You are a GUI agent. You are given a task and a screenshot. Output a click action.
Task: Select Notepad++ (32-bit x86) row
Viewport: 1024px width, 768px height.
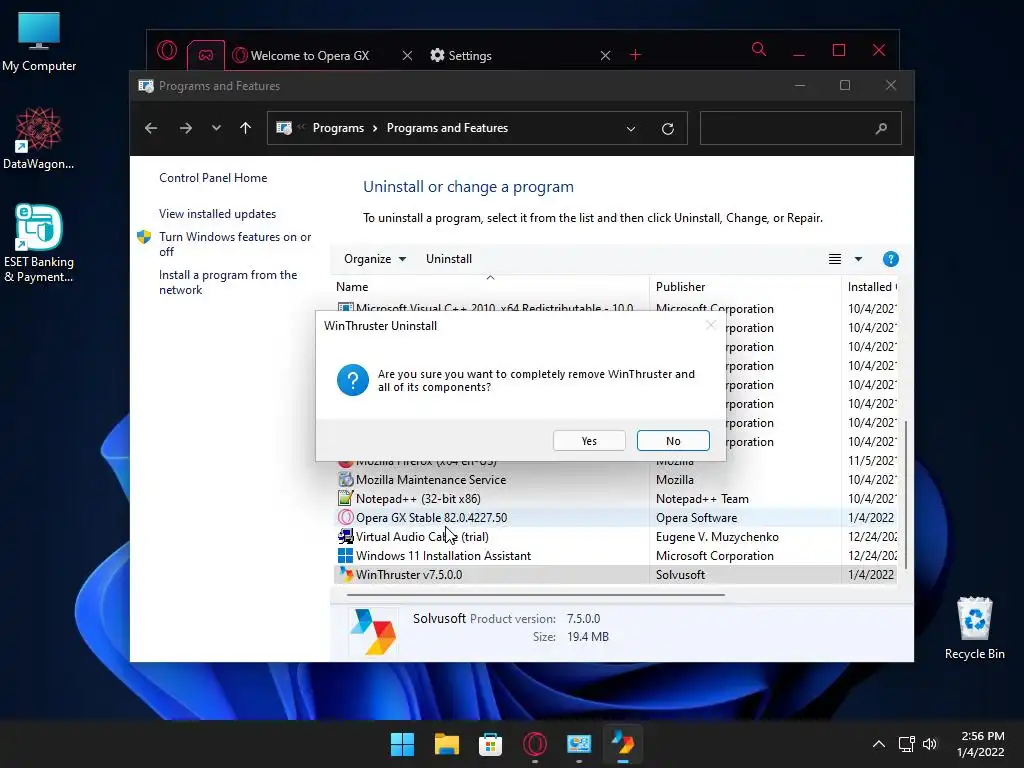(x=615, y=498)
